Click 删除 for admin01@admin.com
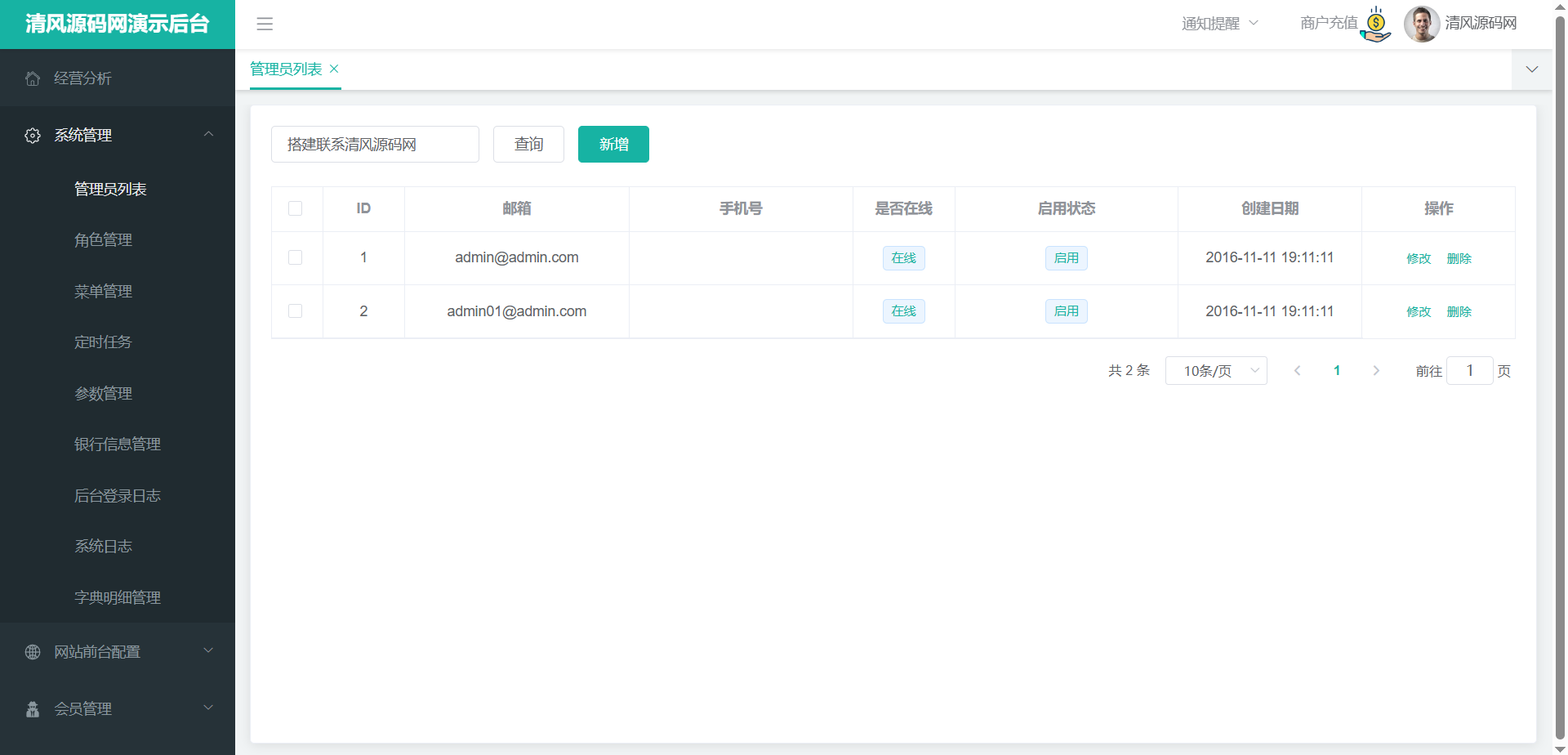1568x755 pixels. [1459, 312]
